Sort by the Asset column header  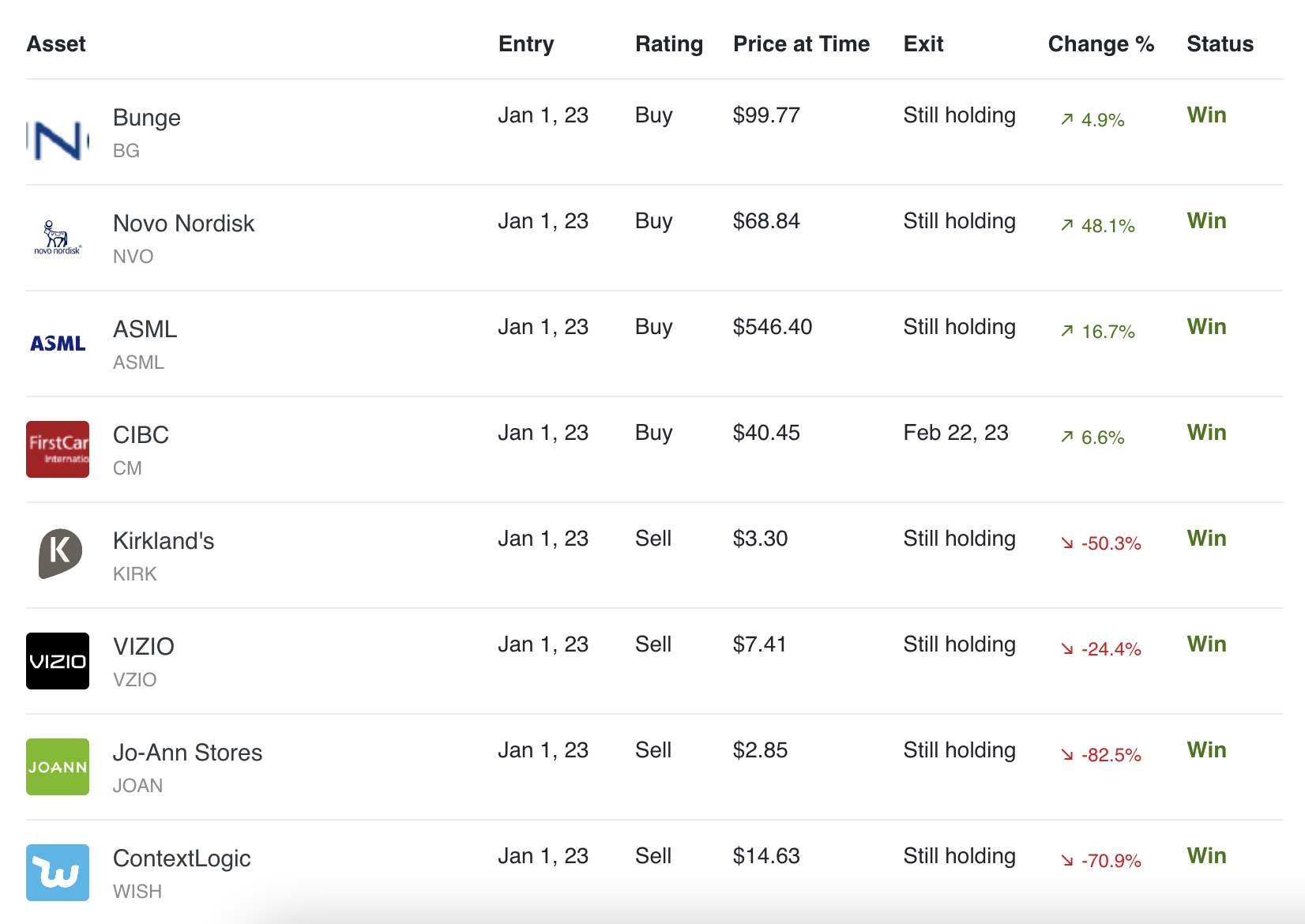[56, 44]
